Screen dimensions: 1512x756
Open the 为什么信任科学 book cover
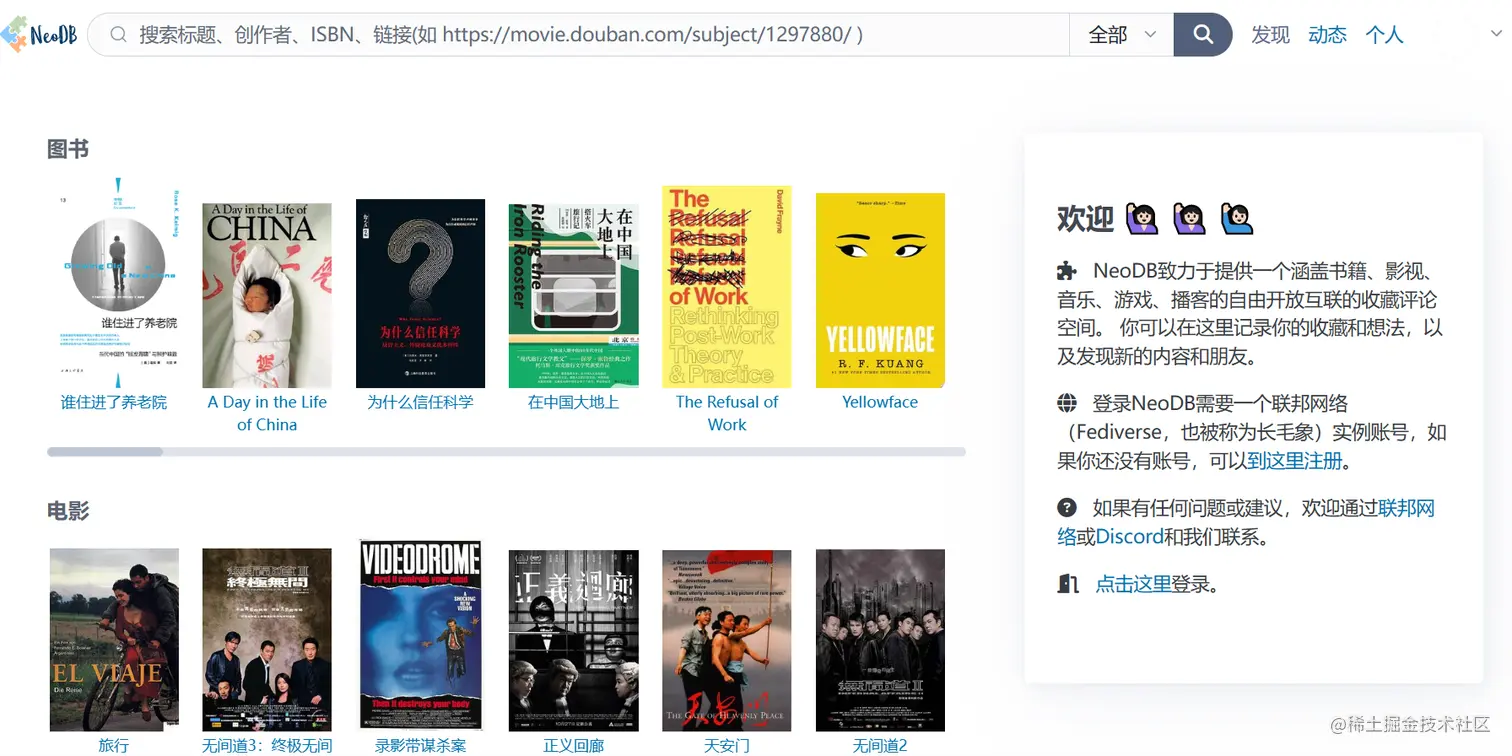(x=420, y=293)
